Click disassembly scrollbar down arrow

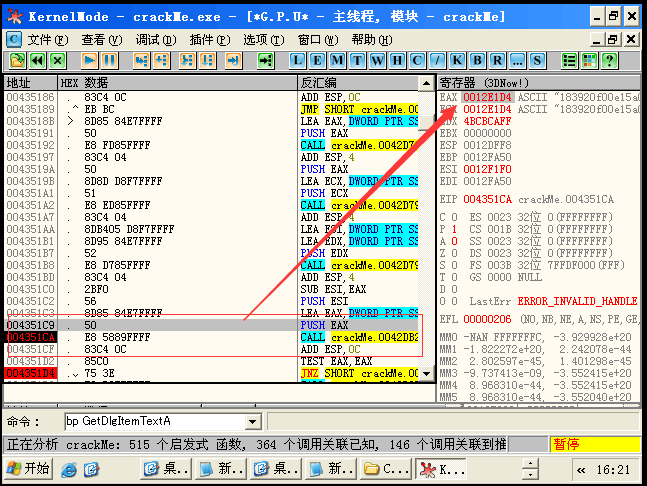(x=426, y=373)
